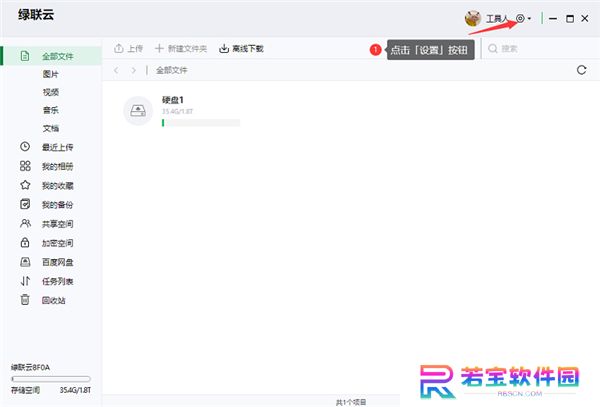
Task: Click the 上传 upload button
Action: [x=129, y=49]
